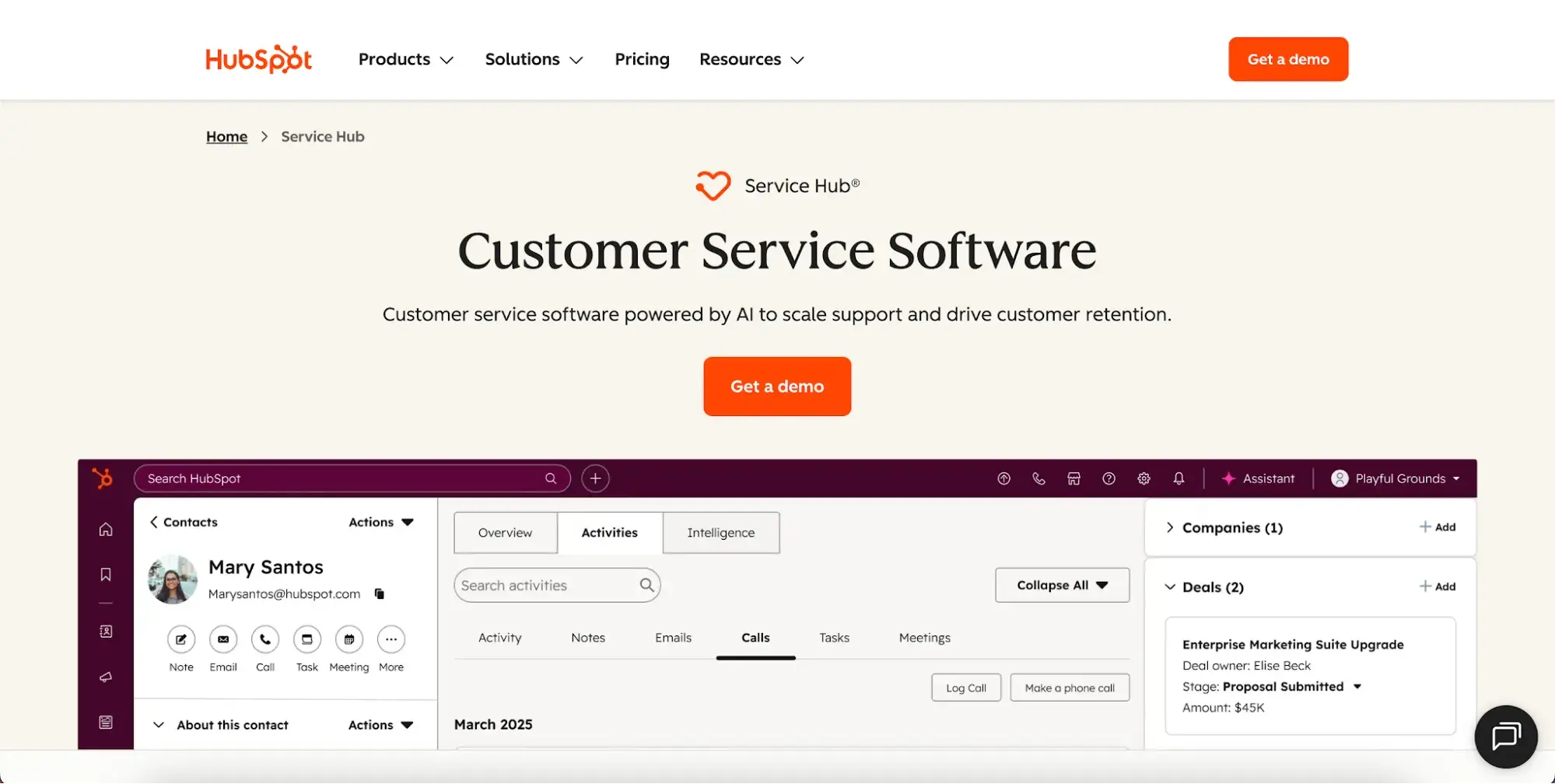Copy the Marysantos@hubspot.com email address
Image resolution: width=1555 pixels, height=784 pixels.
(380, 593)
